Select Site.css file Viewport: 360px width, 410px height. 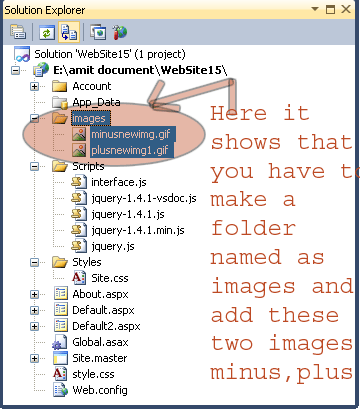[x=110, y=278]
